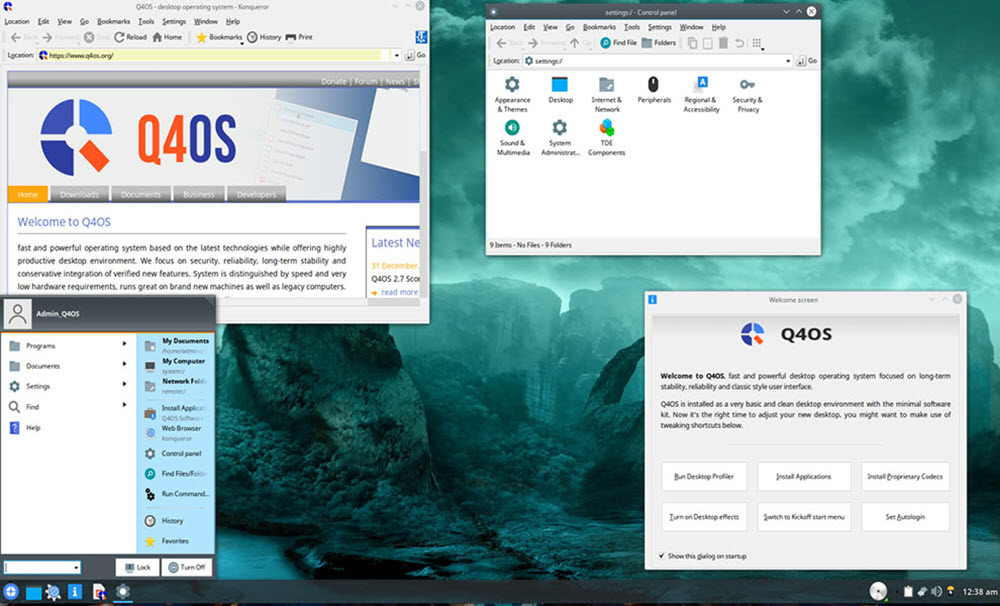The image size is (1000, 606).
Task: Expand the Konqueror location URL dropdown
Action: [396, 56]
